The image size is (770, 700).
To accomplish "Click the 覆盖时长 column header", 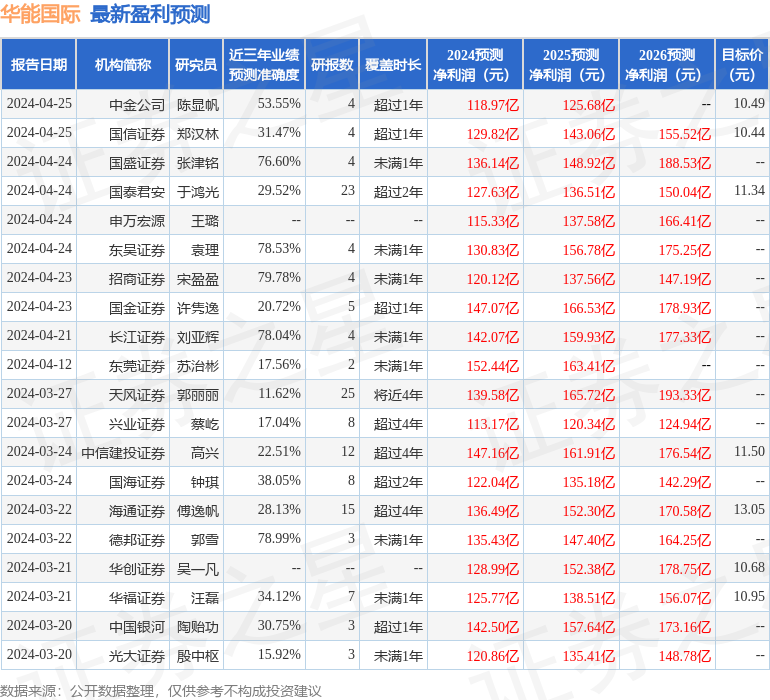I will pyautogui.click(x=393, y=64).
